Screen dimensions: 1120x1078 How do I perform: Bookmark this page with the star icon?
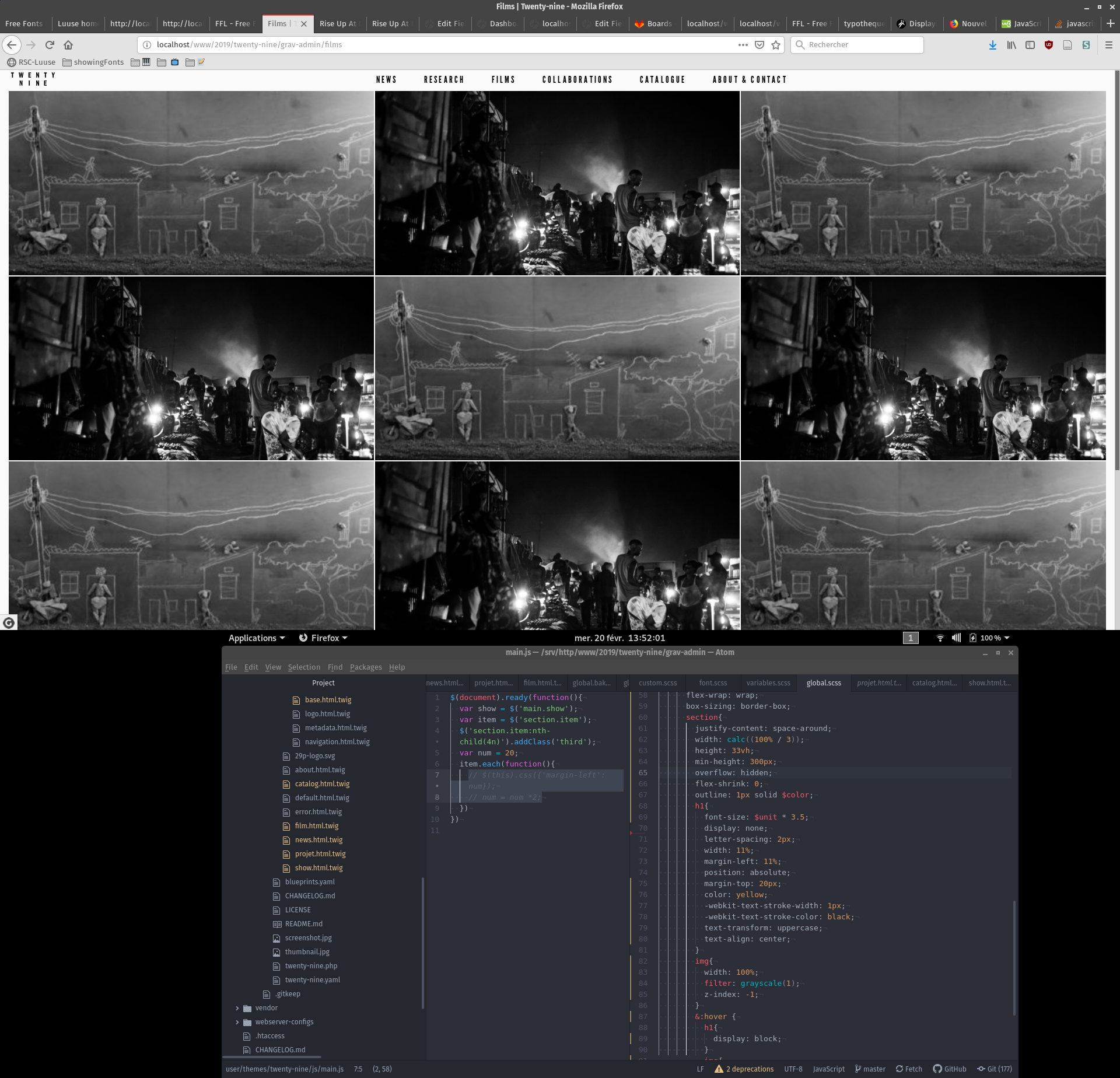pyautogui.click(x=776, y=45)
